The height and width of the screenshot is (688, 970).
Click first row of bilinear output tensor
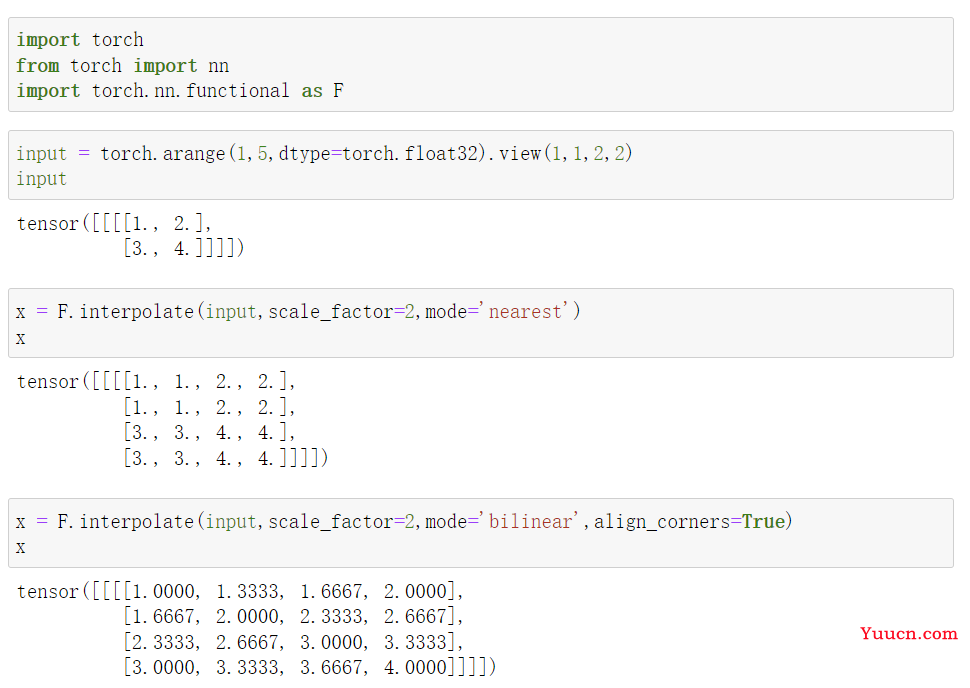click(293, 592)
